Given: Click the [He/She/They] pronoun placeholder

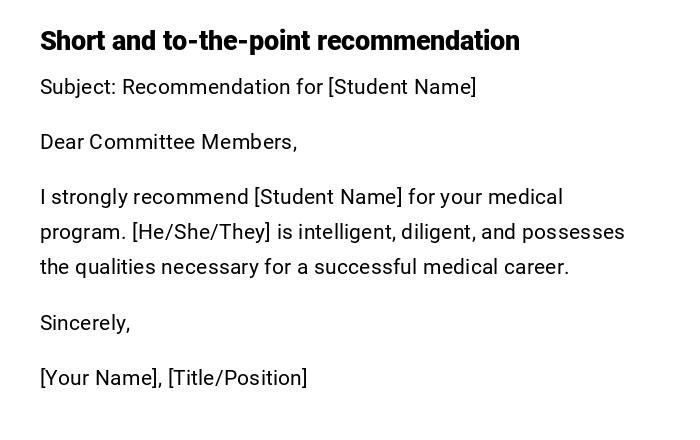Looking at the screenshot, I should (x=201, y=232).
